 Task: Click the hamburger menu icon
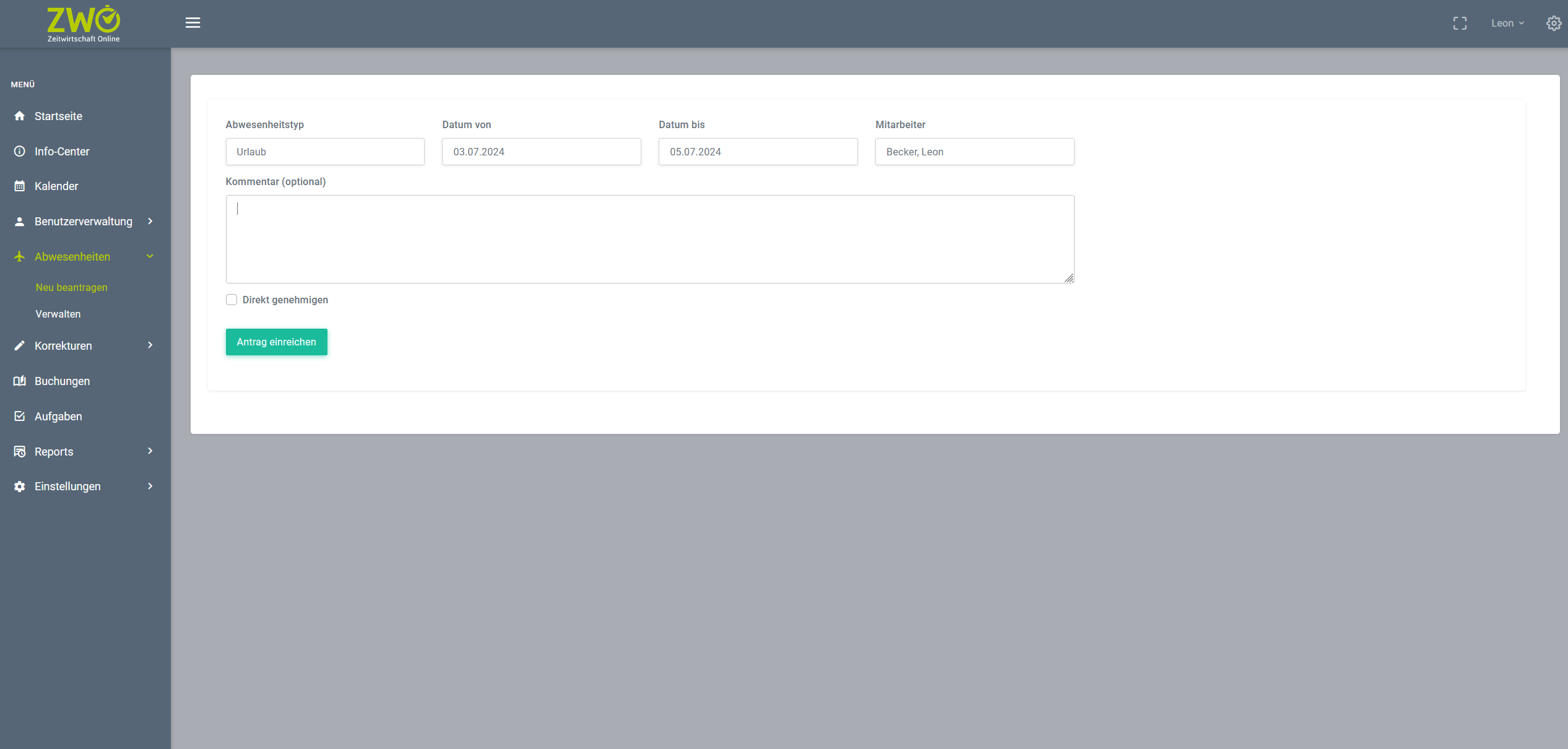pos(193,23)
